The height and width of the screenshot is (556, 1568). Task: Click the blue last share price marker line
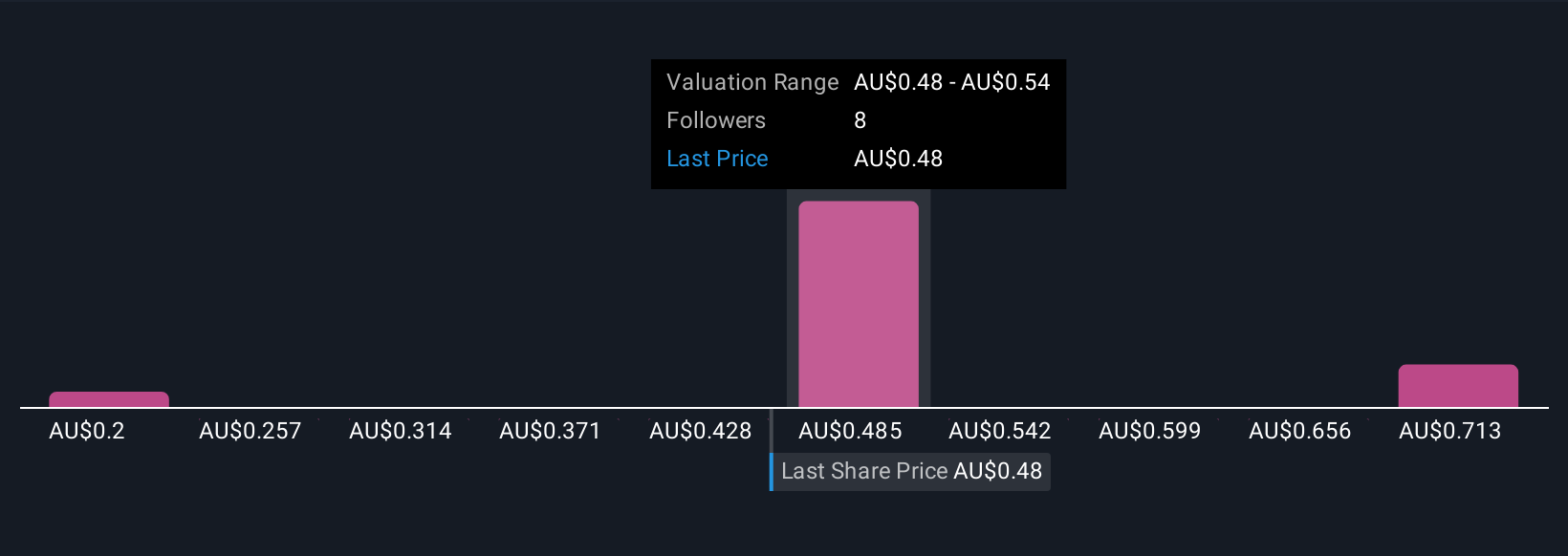coord(772,471)
